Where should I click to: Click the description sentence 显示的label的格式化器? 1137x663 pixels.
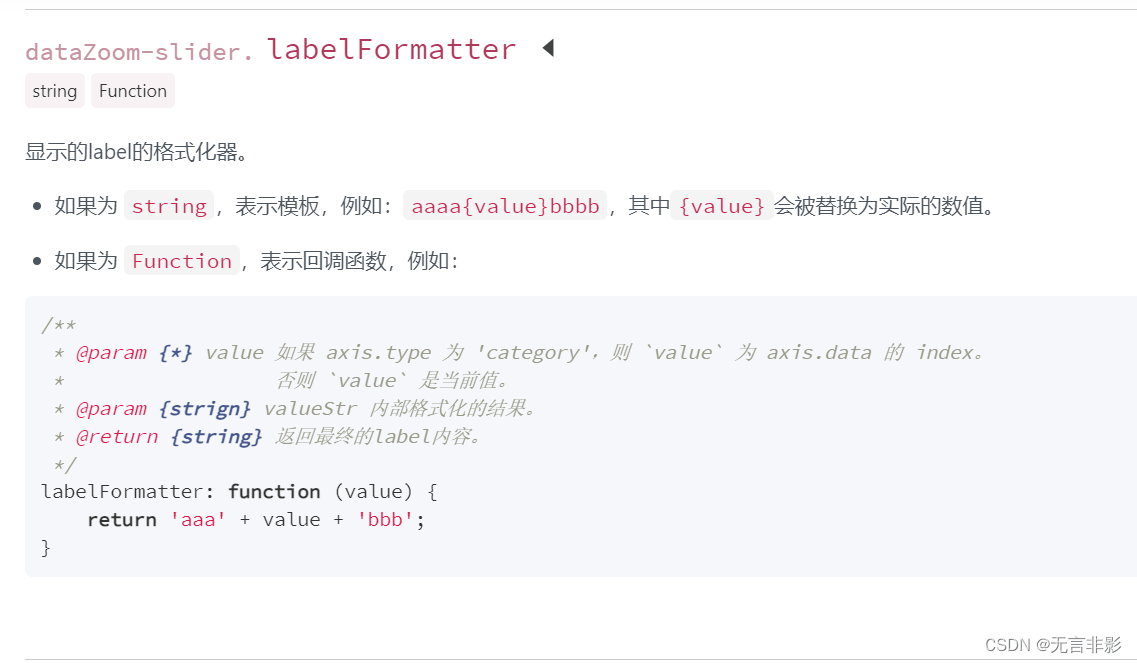point(136,152)
